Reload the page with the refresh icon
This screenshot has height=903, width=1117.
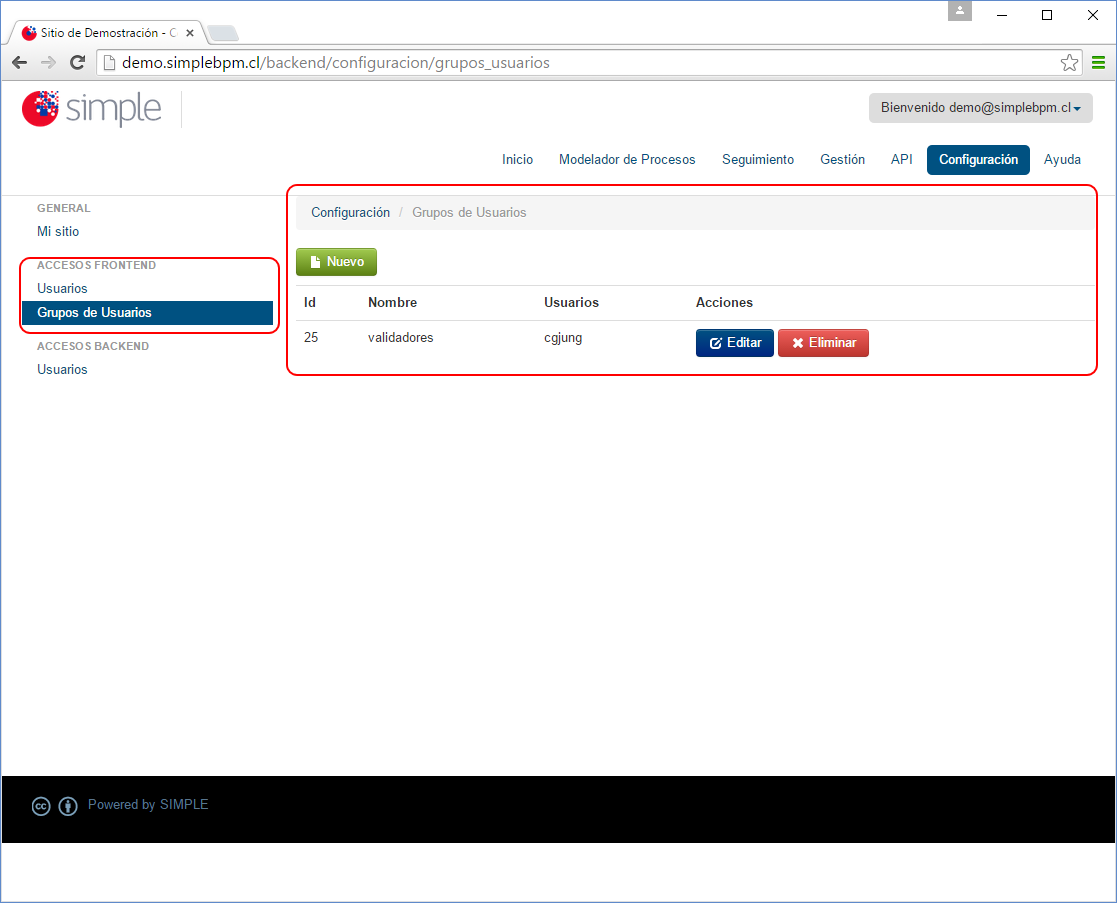[77, 61]
